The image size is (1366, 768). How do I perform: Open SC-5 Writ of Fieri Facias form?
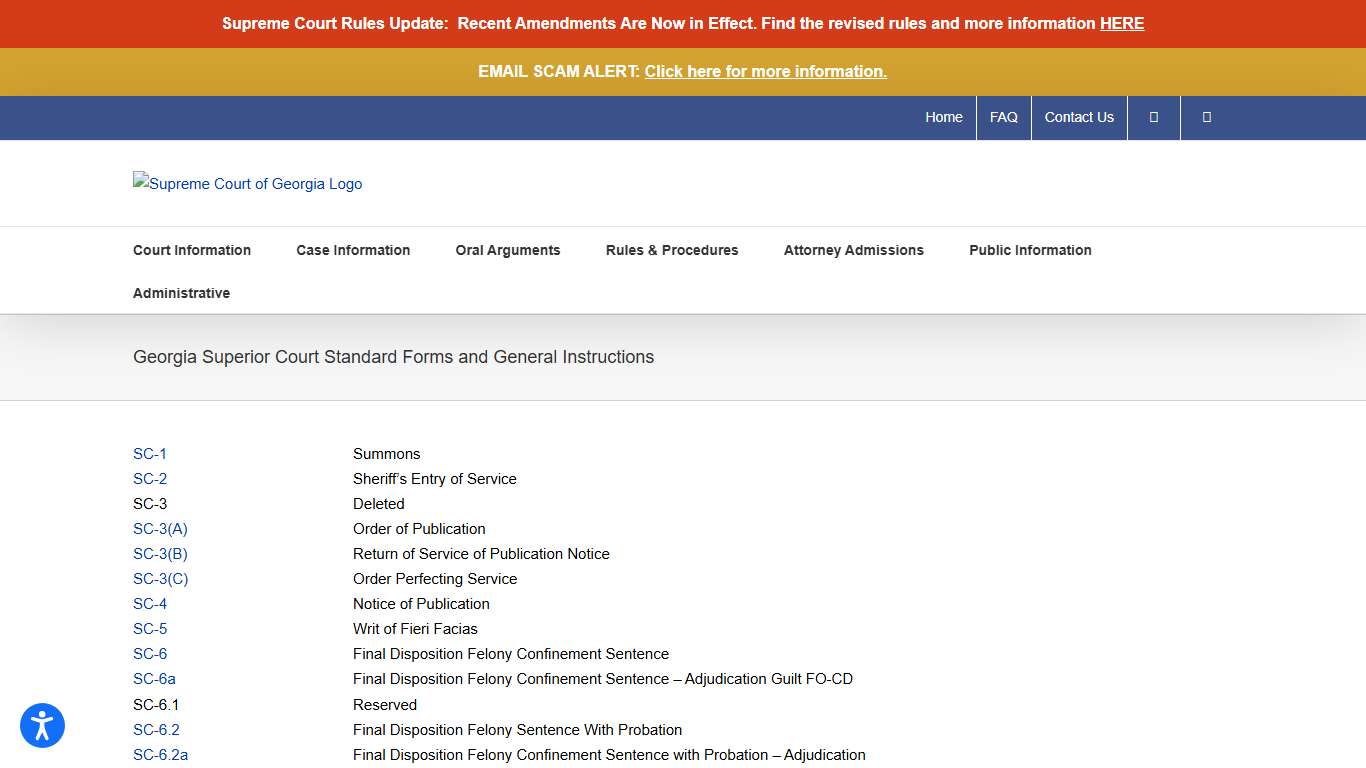(x=149, y=628)
